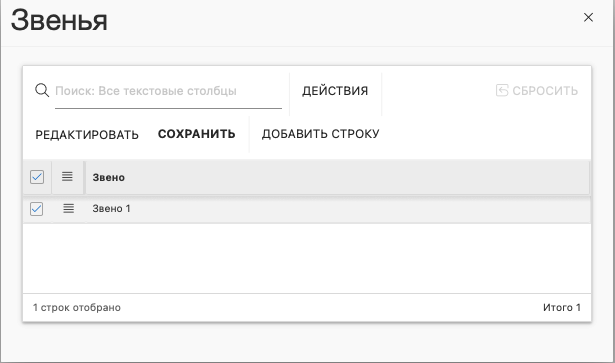Click the СБРОСИТЬ reset label

(x=545, y=91)
